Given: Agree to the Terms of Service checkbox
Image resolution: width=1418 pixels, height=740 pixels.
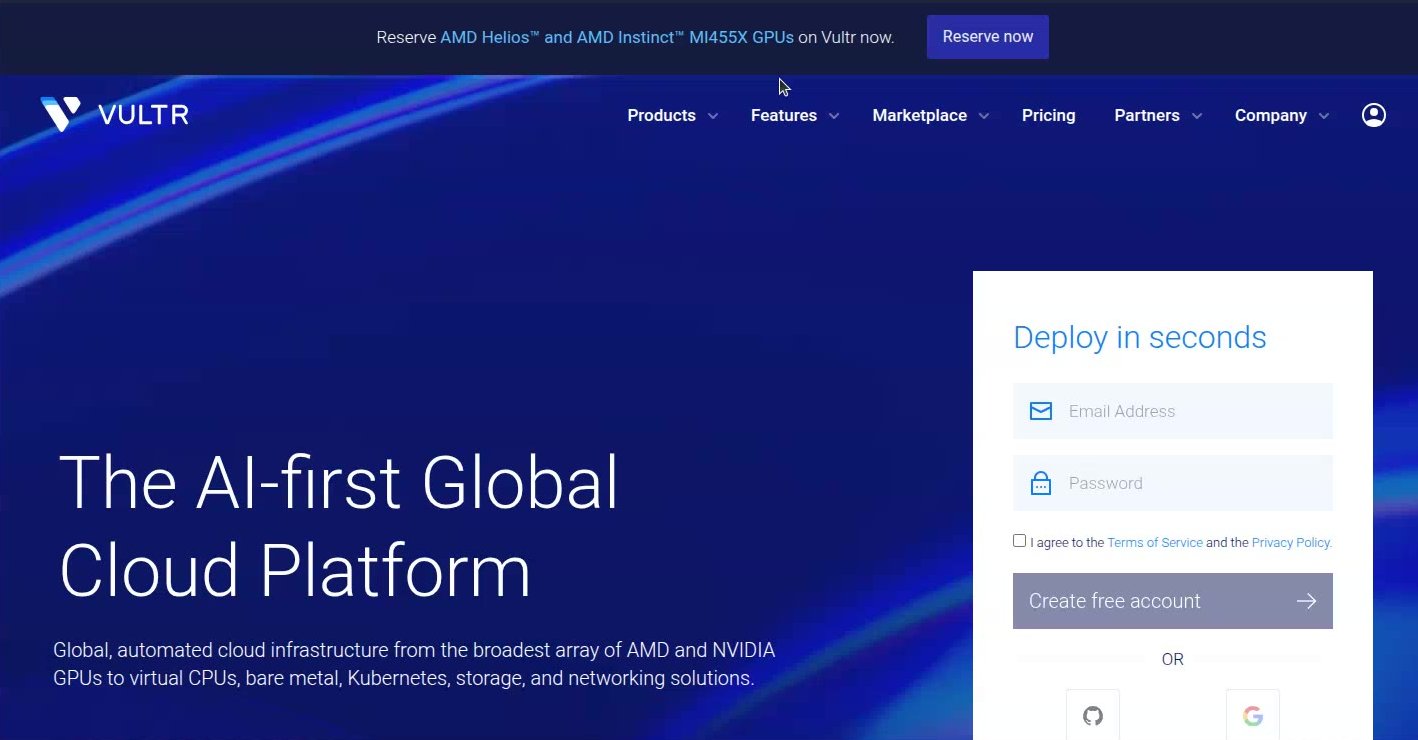Looking at the screenshot, I should coord(1019,541).
